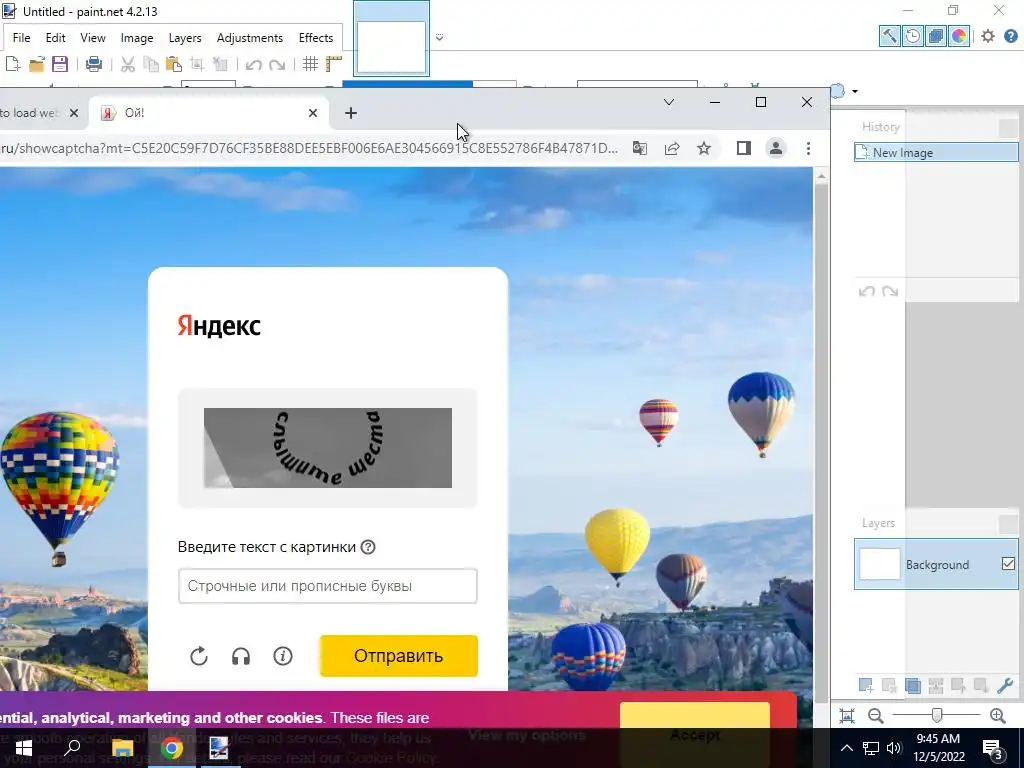Toggle Background layer visibility checkbox

click(x=1008, y=564)
